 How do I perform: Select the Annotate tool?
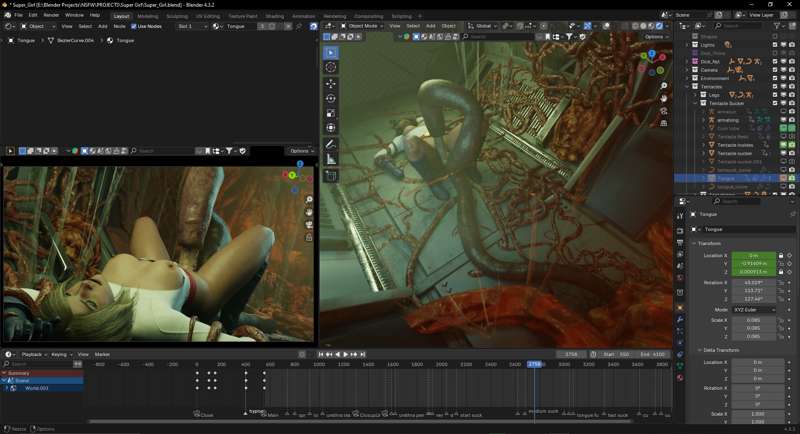click(331, 144)
